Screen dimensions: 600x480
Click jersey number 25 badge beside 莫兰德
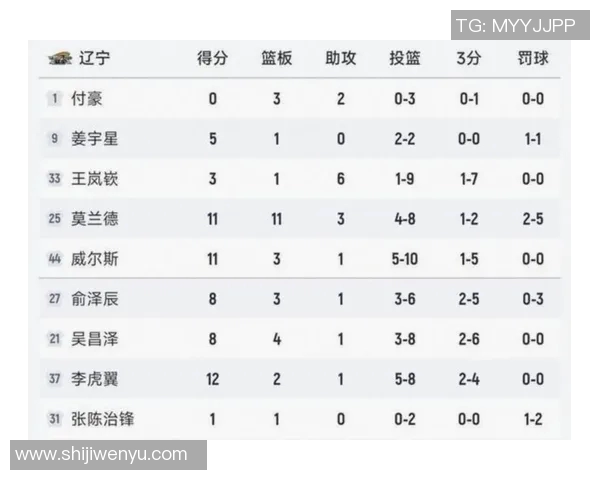pyautogui.click(x=54, y=218)
